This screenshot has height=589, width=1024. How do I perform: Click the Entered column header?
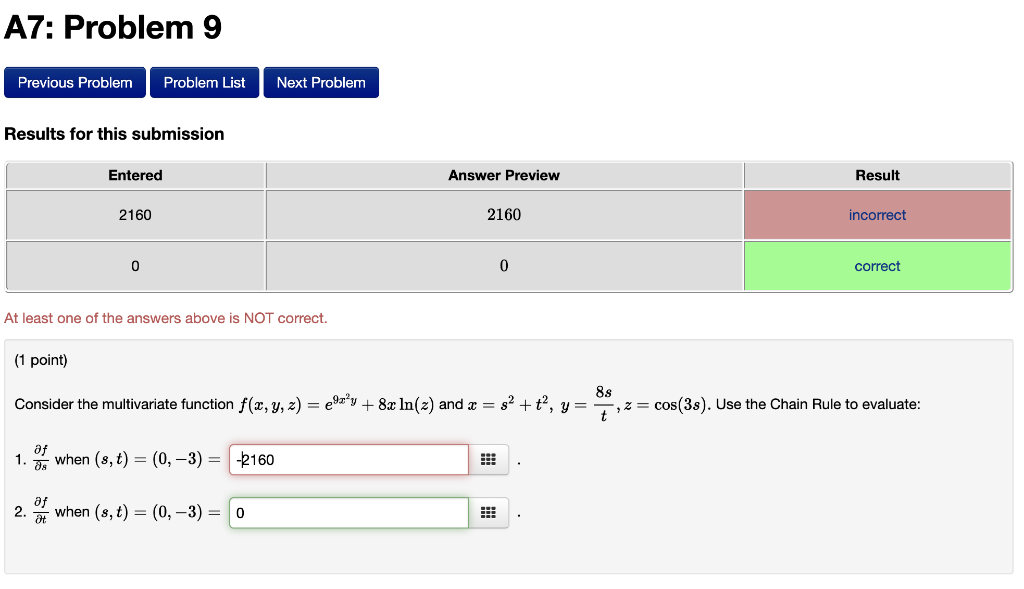coord(135,175)
